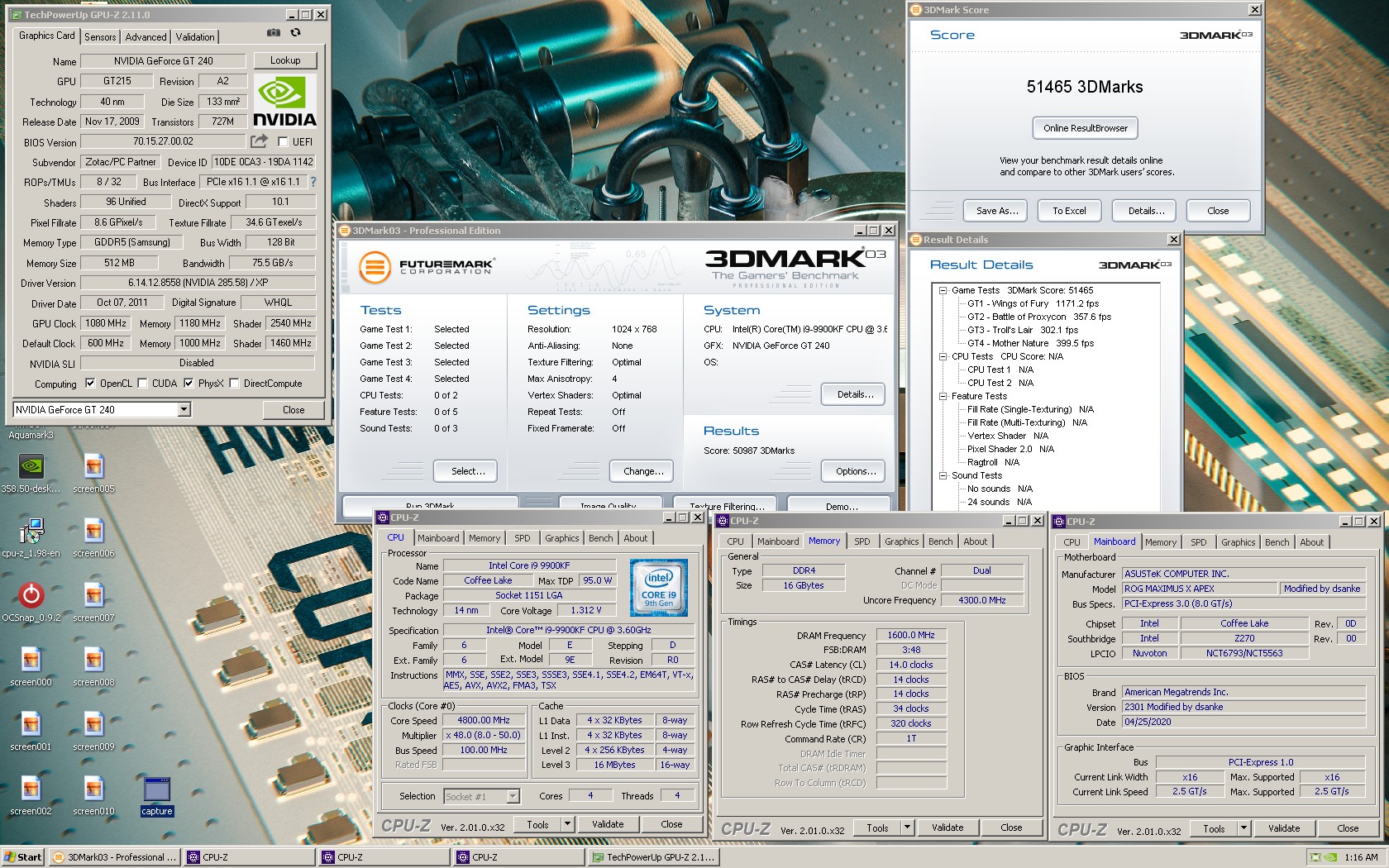
Task: Click the Futuremark orange logo
Action: pyautogui.click(x=374, y=266)
